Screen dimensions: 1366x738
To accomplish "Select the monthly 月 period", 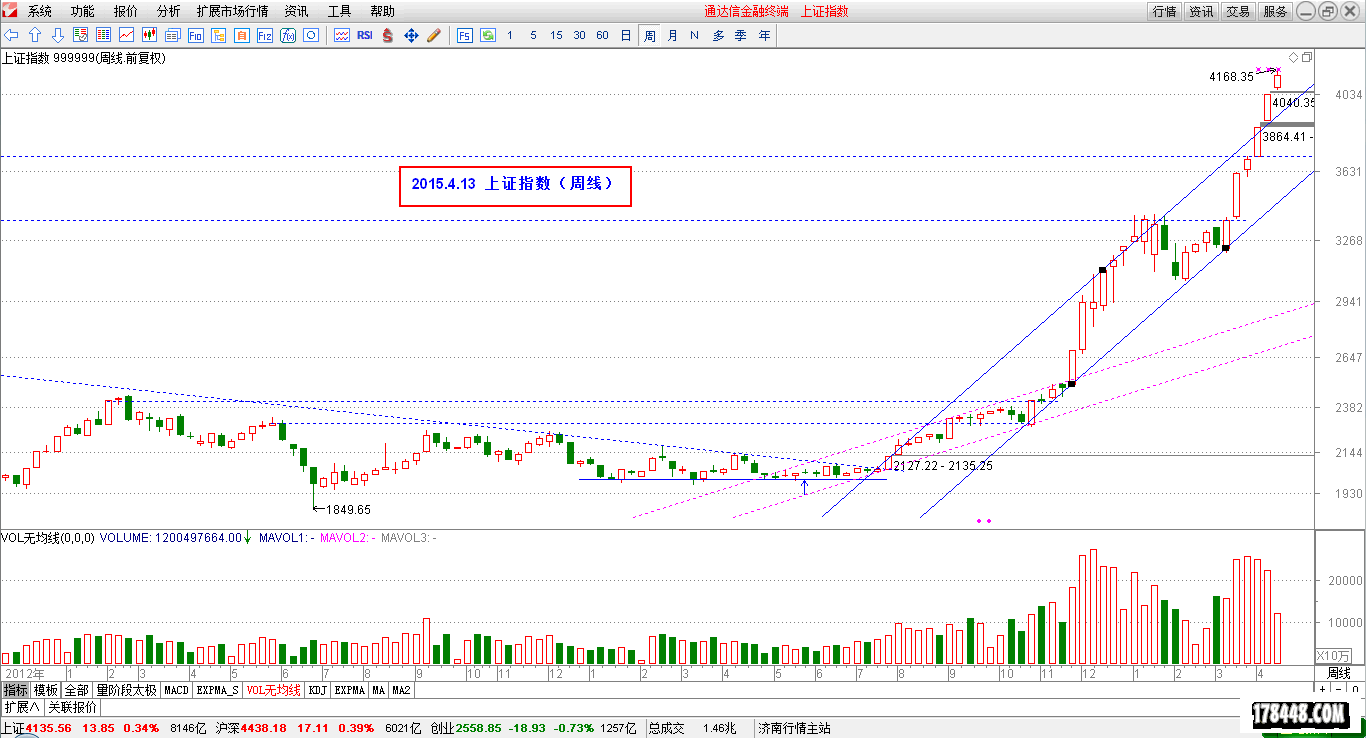I will click(672, 35).
